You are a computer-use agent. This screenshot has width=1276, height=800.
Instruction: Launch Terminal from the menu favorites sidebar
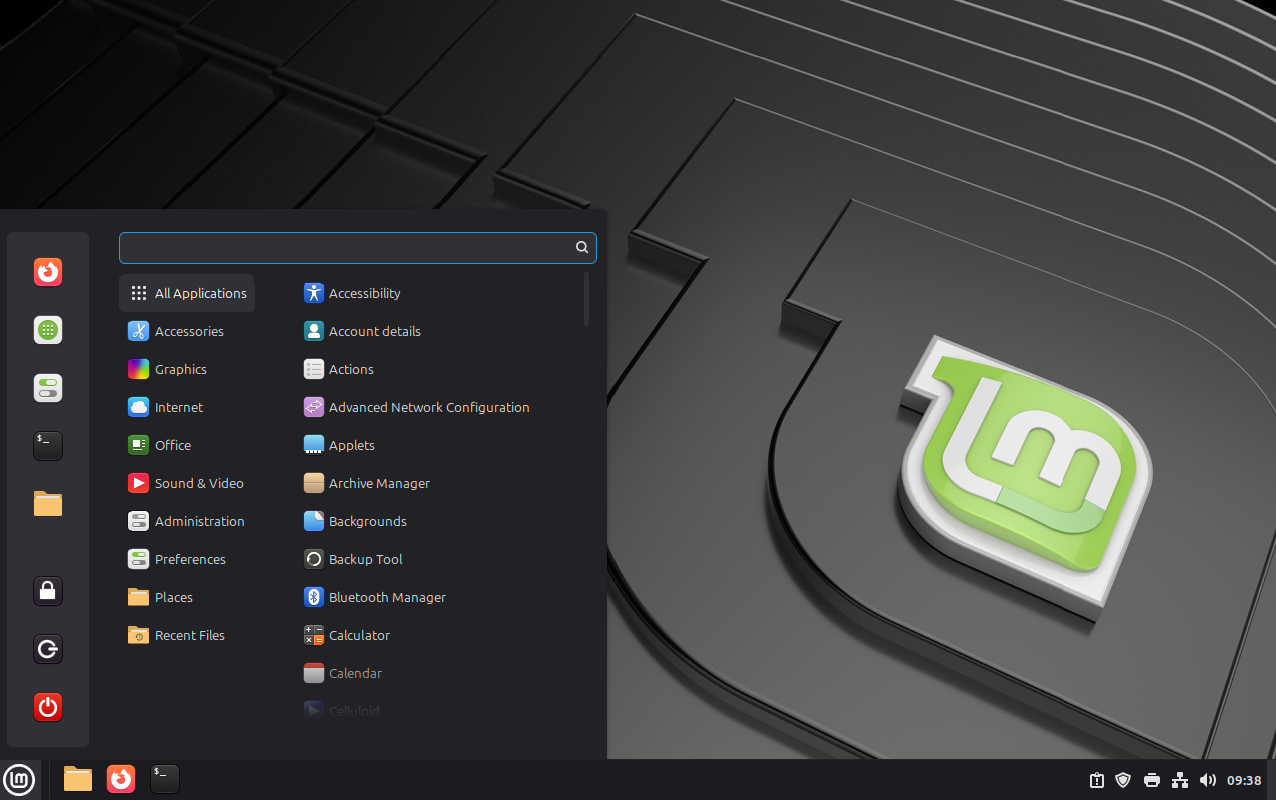48,446
